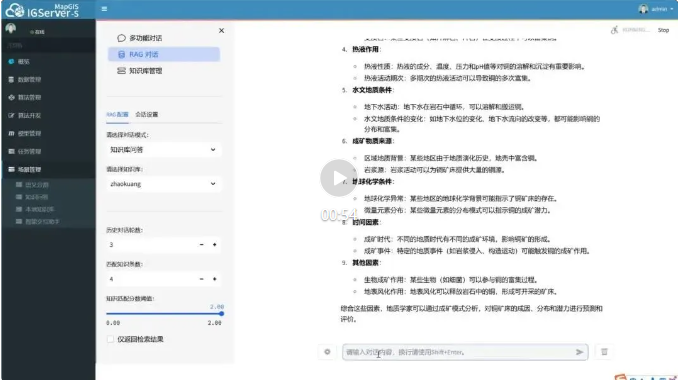Click the MapGIS IGServer-S logo

42,10
